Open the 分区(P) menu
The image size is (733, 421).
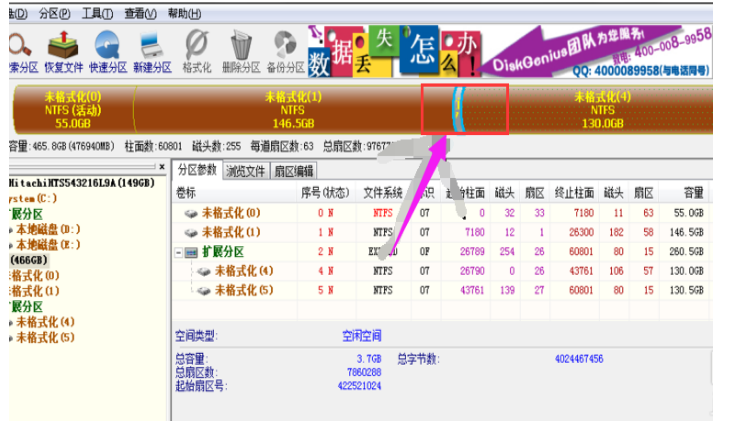(x=54, y=14)
